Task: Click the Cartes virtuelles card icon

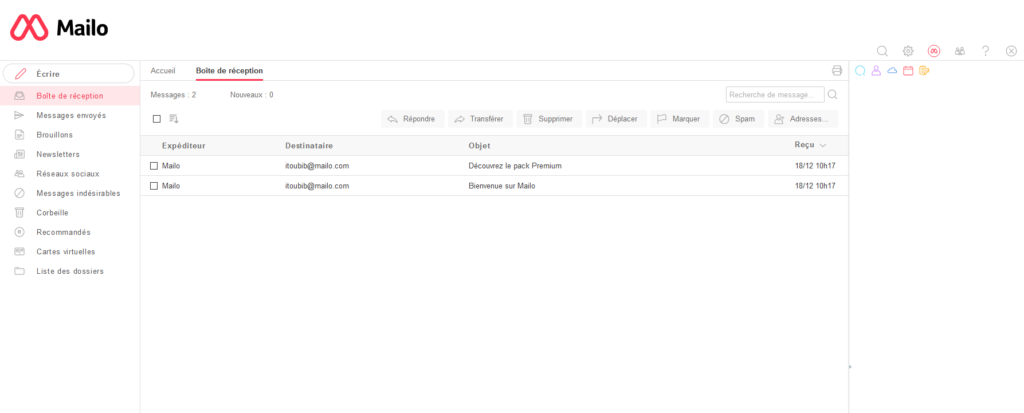Action: (x=20, y=252)
